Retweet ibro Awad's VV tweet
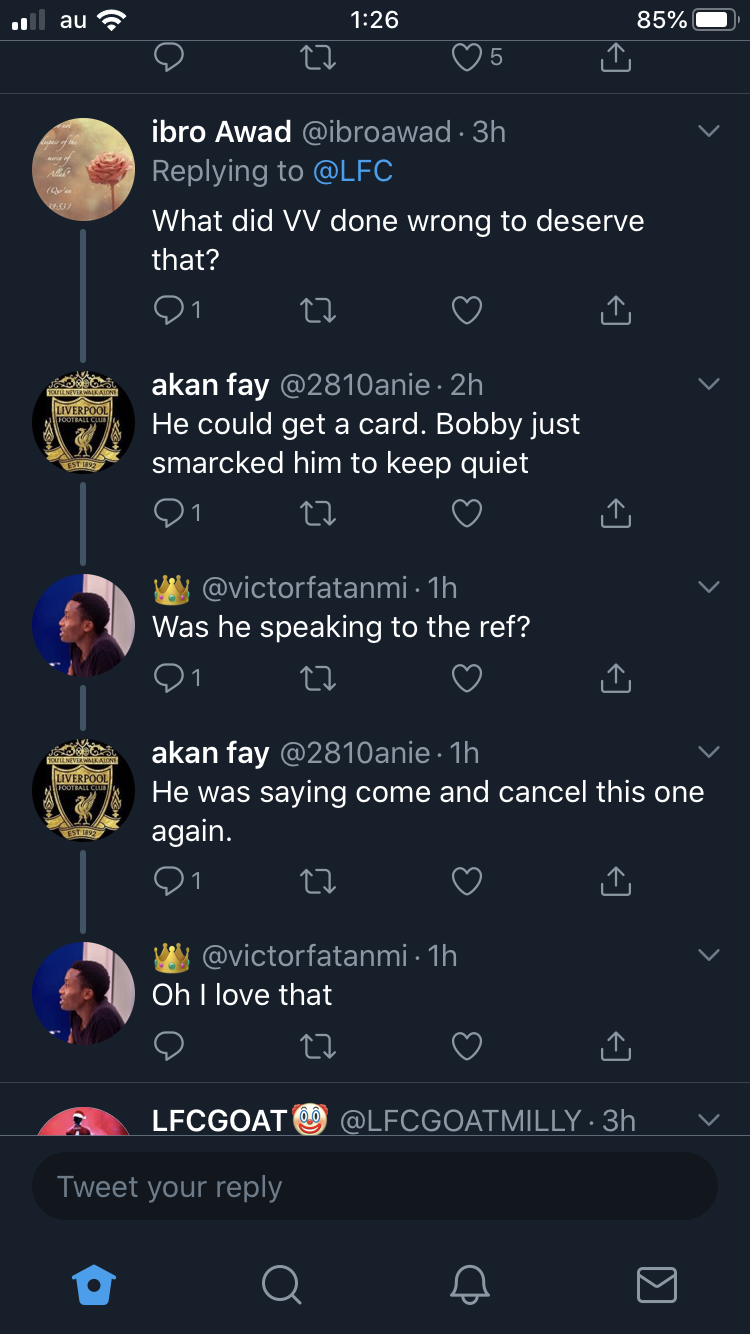Viewport: 750px width, 1334px height. point(318,311)
